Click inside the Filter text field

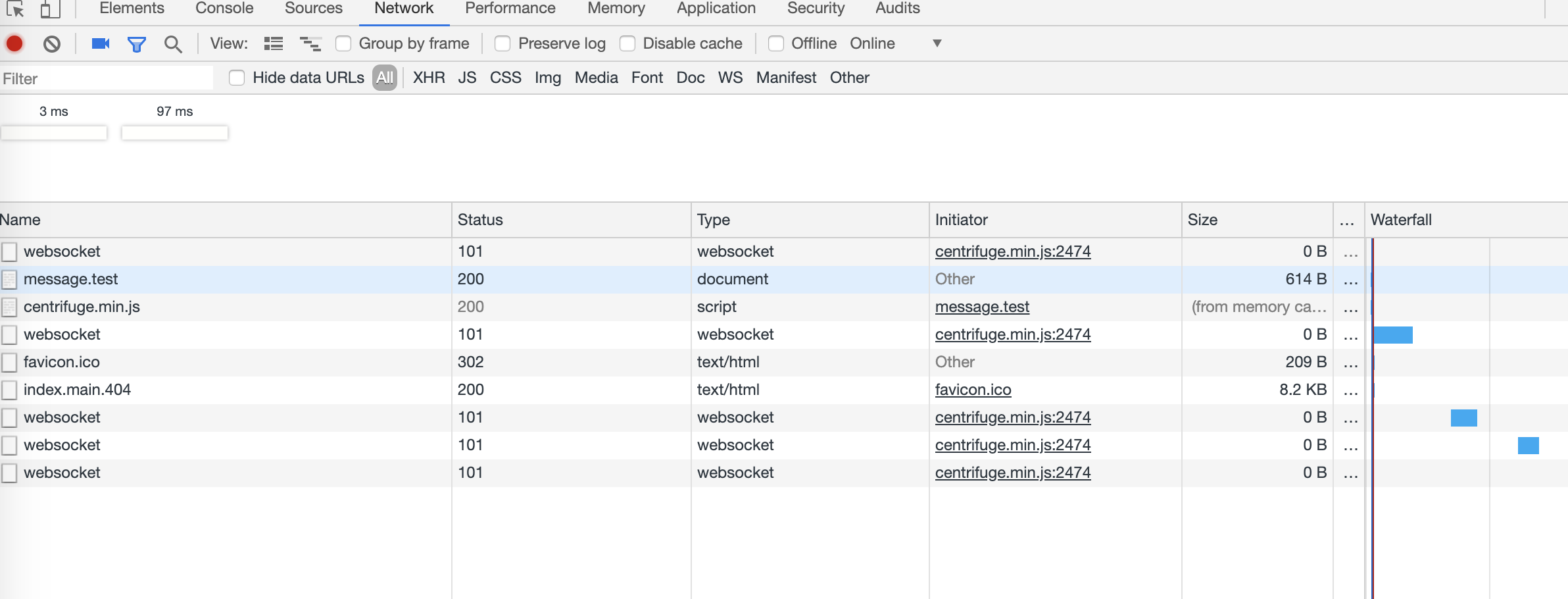105,78
